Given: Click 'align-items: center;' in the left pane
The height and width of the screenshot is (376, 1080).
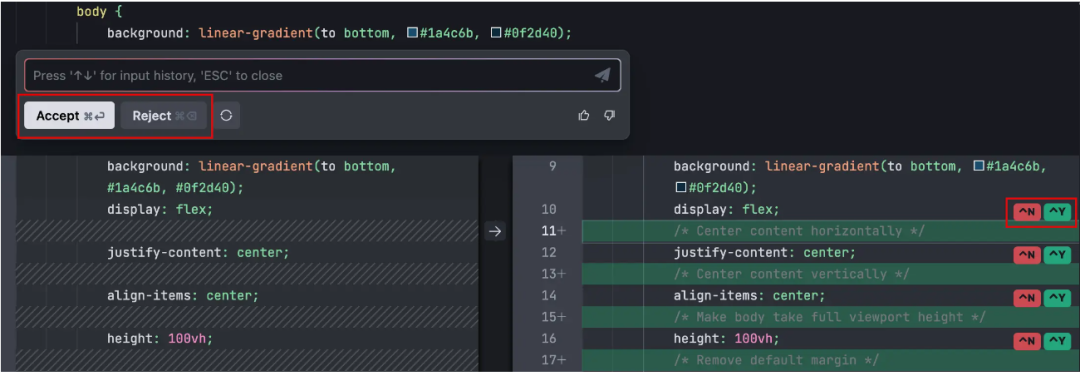Looking at the screenshot, I should pyautogui.click(x=183, y=296).
